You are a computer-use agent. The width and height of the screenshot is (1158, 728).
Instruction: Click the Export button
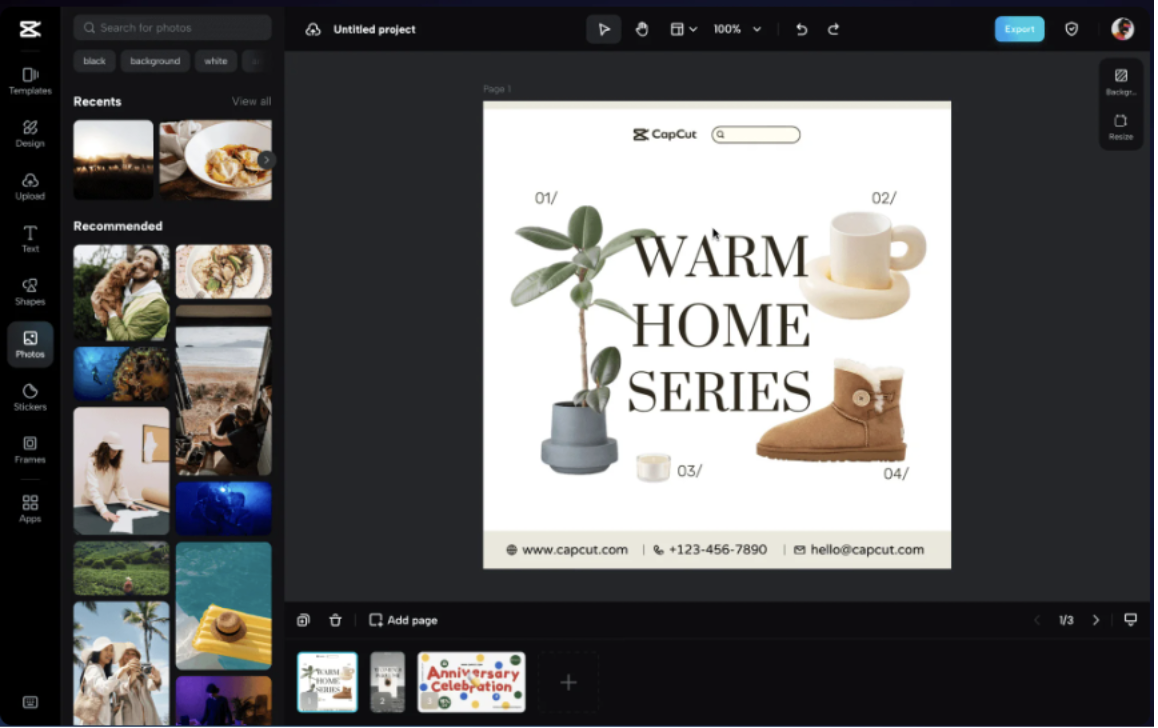[1019, 29]
